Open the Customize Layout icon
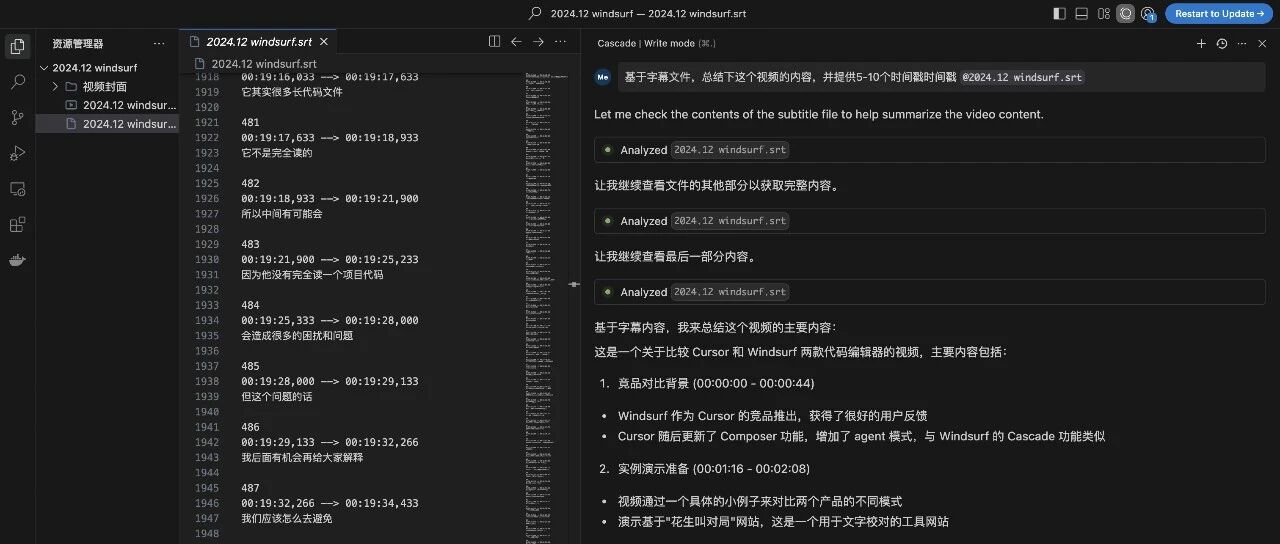 (1103, 14)
